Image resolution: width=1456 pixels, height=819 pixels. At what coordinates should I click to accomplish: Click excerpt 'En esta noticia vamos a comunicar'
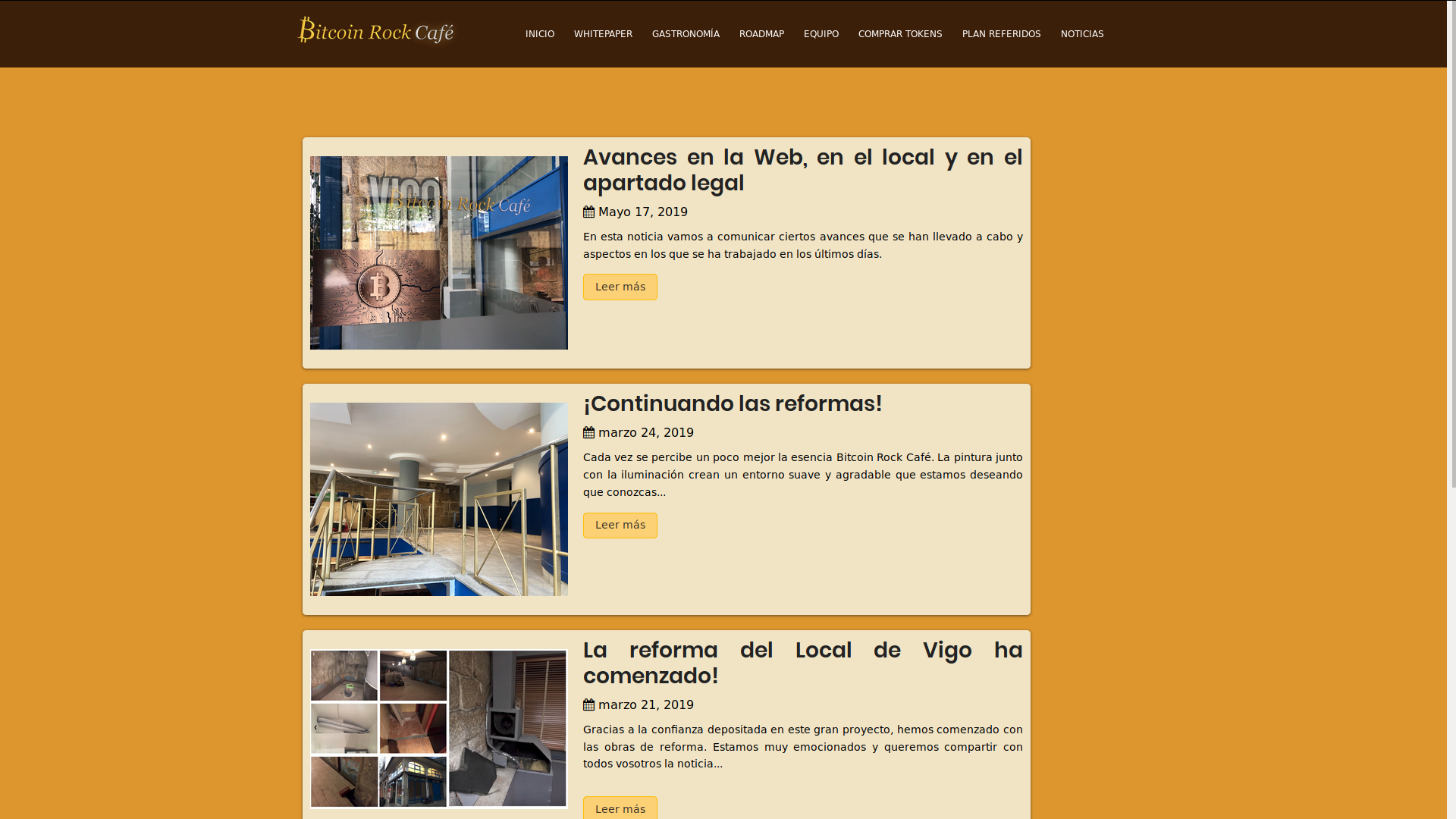(x=802, y=245)
